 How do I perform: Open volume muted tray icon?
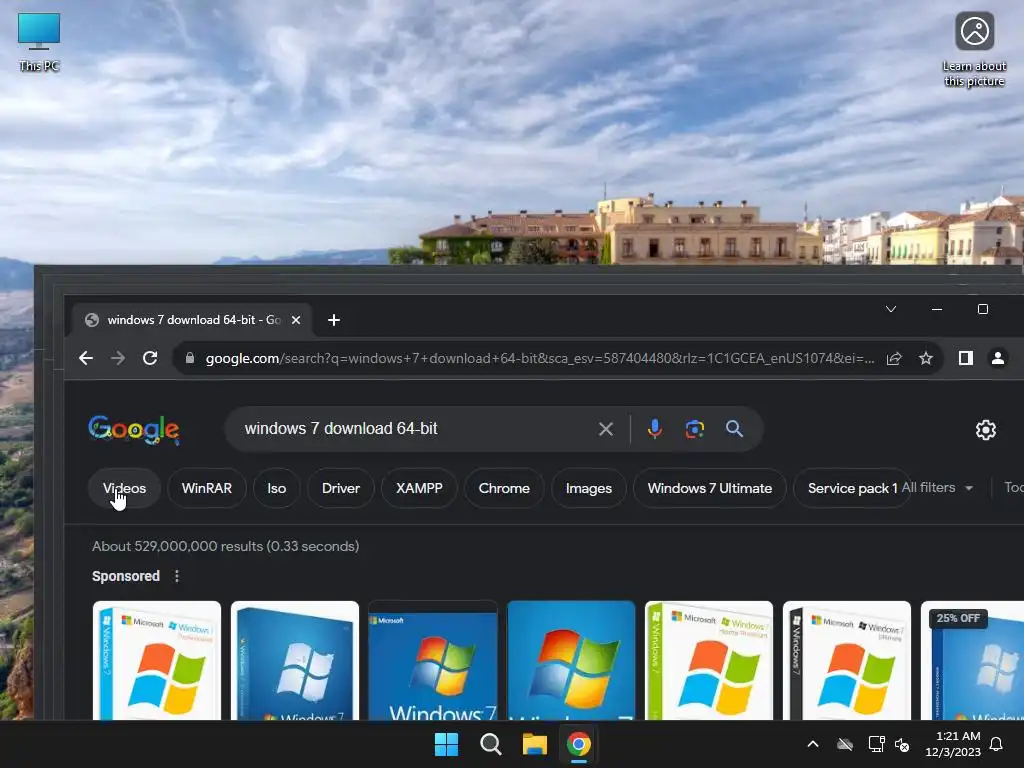point(903,744)
